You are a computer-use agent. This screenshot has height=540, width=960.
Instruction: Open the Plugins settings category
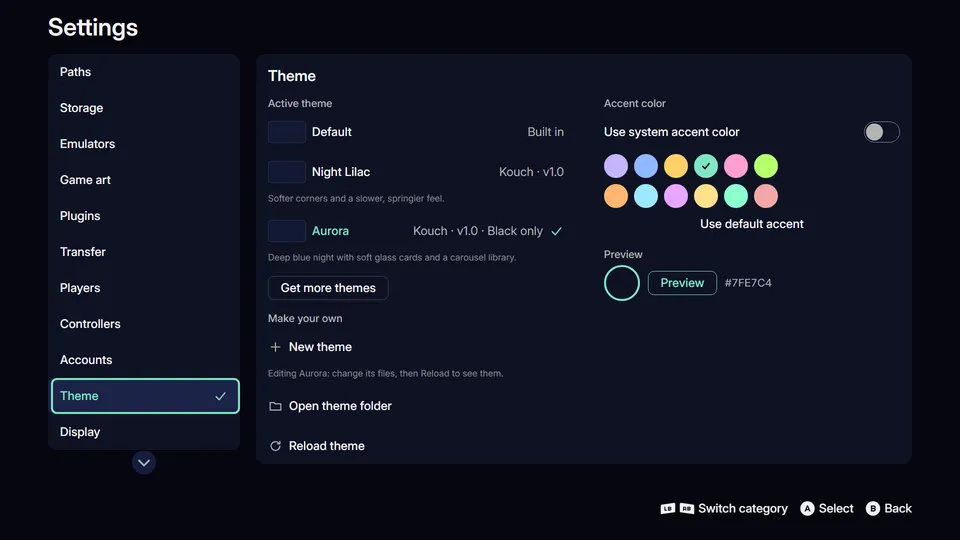point(144,216)
